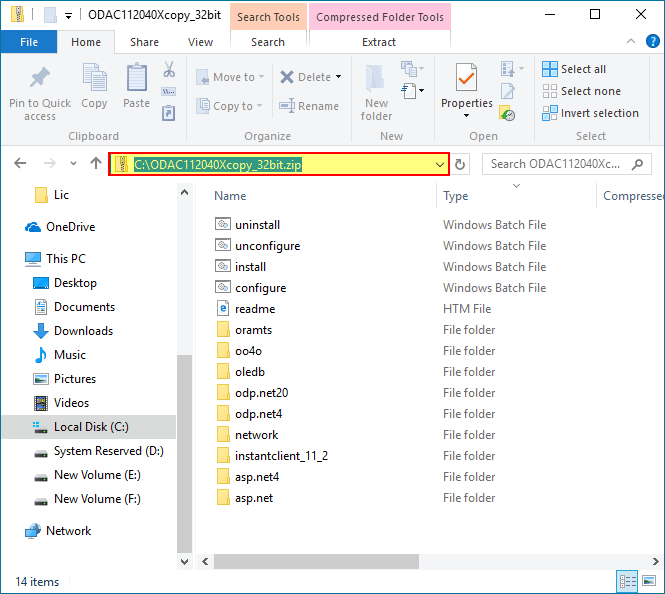
Task: Click the Paste shortcut icon
Action: pos(169,113)
